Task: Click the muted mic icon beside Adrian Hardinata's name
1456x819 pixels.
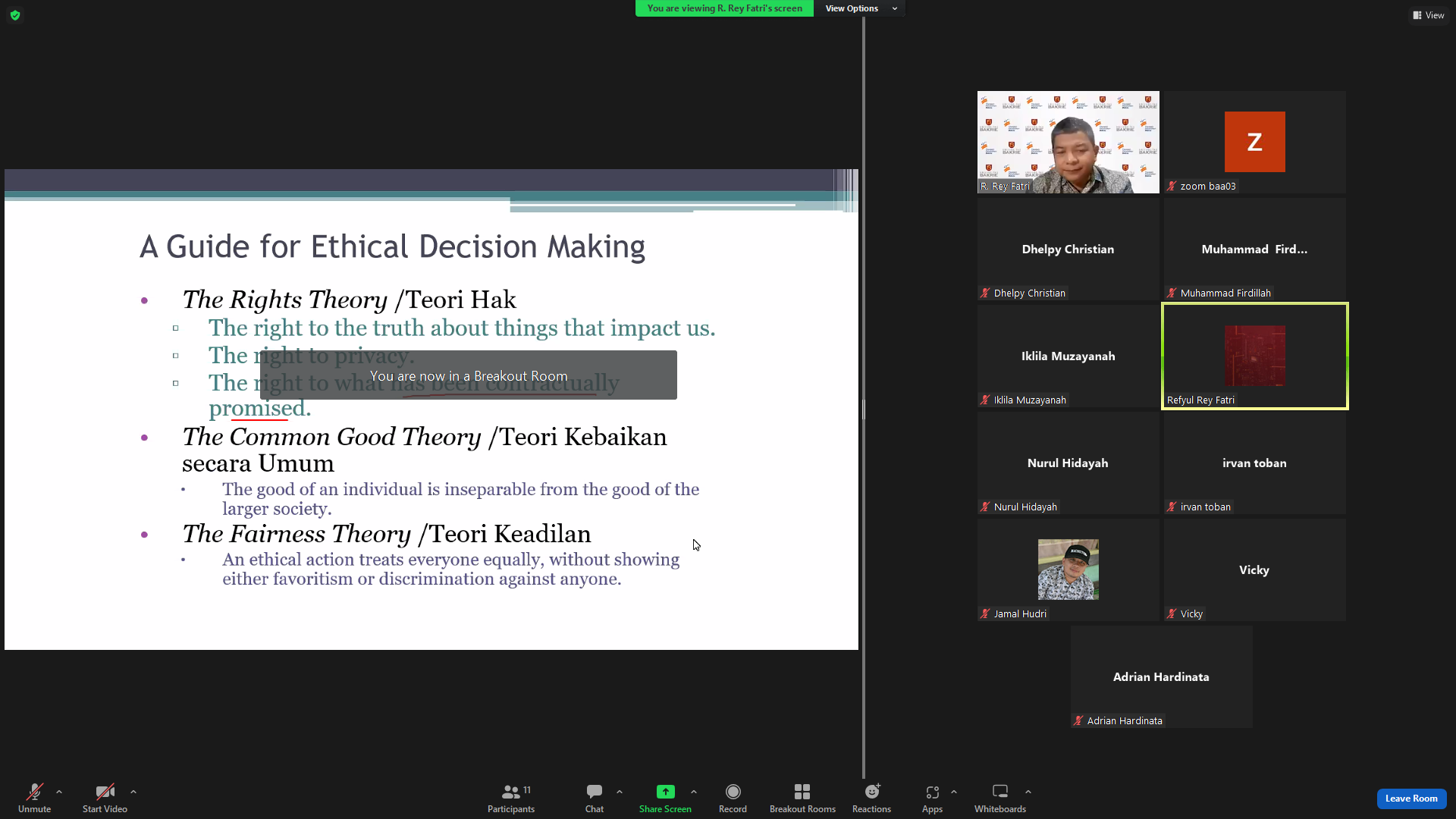Action: point(1078,720)
